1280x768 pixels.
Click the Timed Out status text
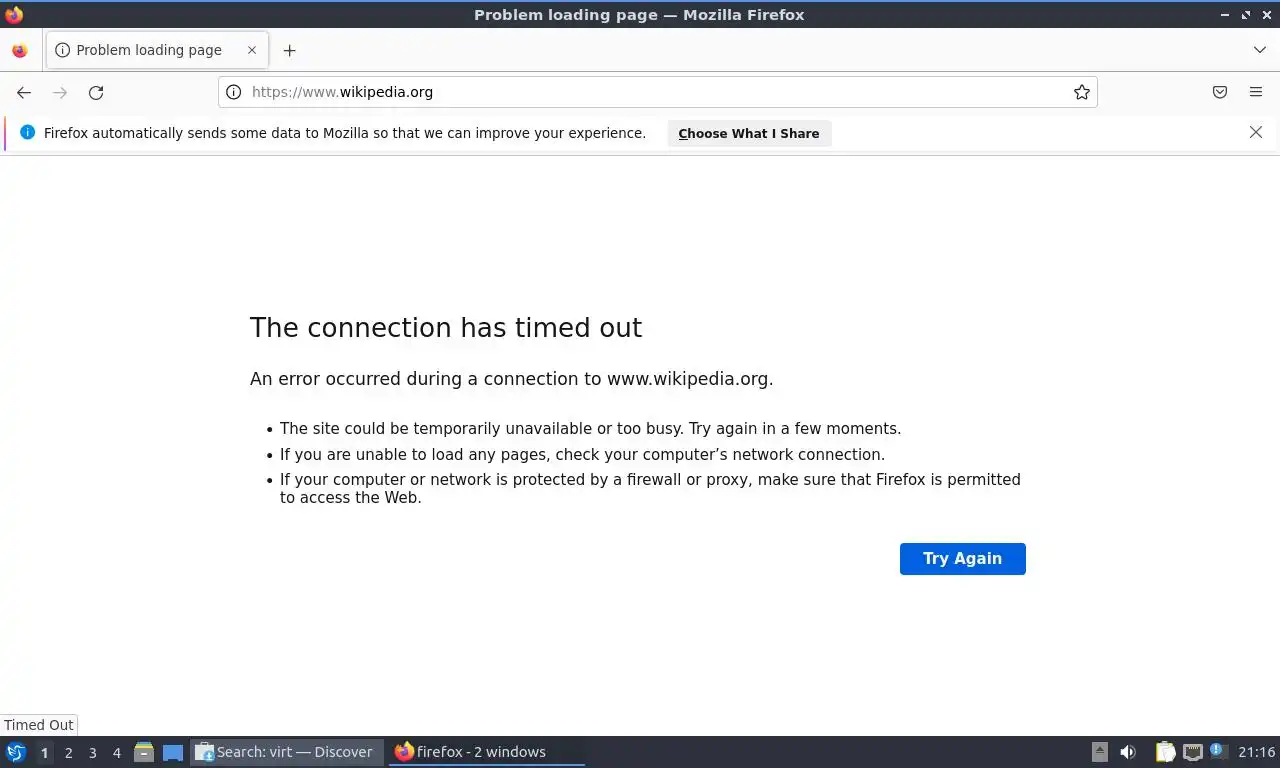coord(38,725)
